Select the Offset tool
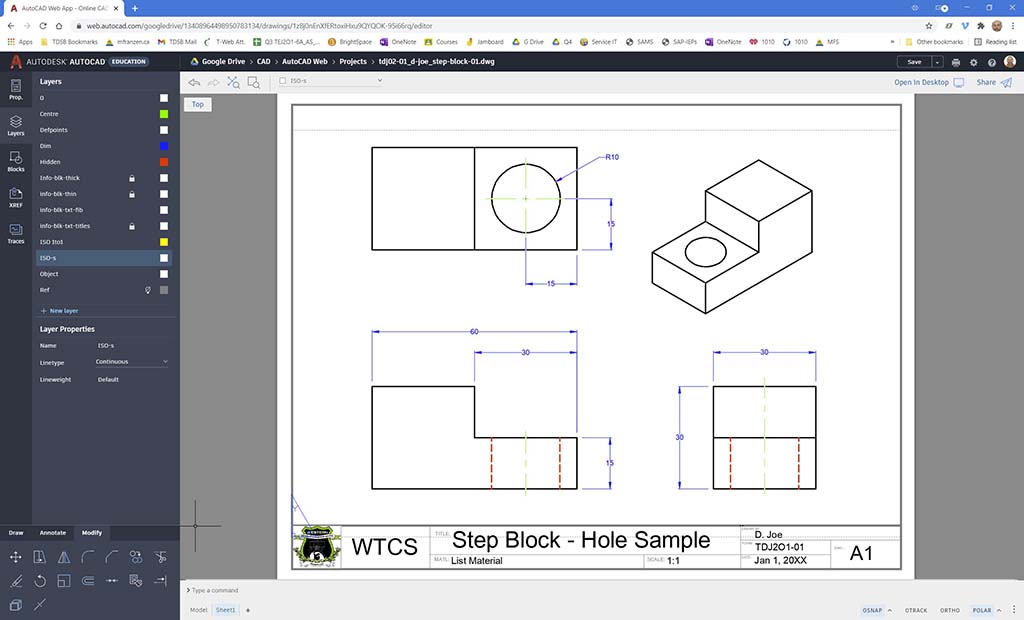 coord(88,581)
